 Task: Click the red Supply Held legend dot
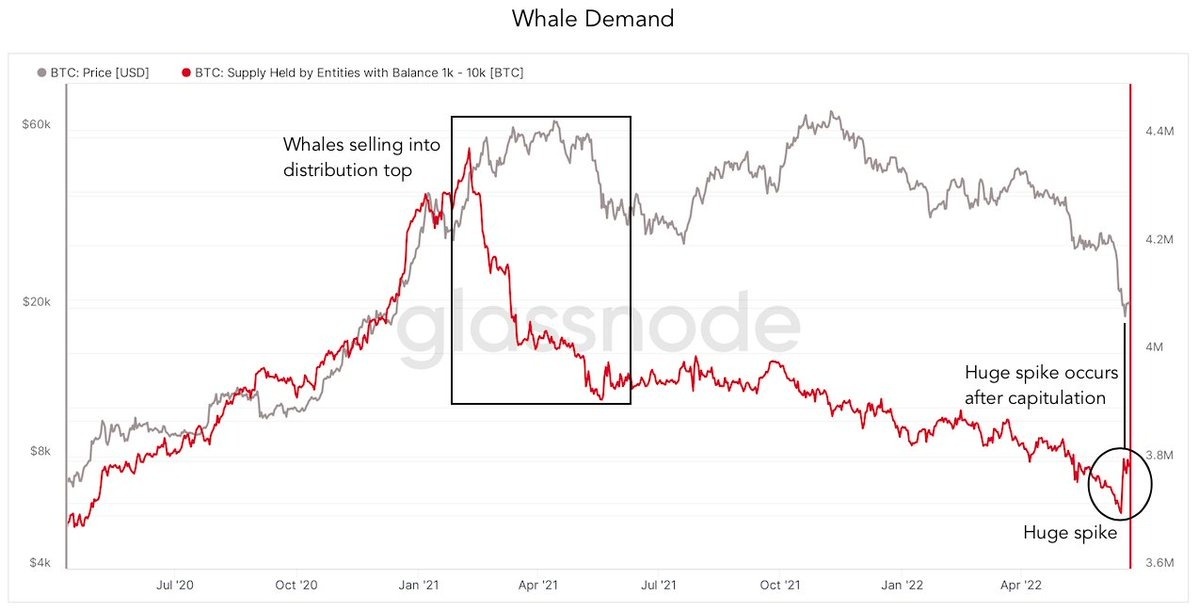pos(186,72)
